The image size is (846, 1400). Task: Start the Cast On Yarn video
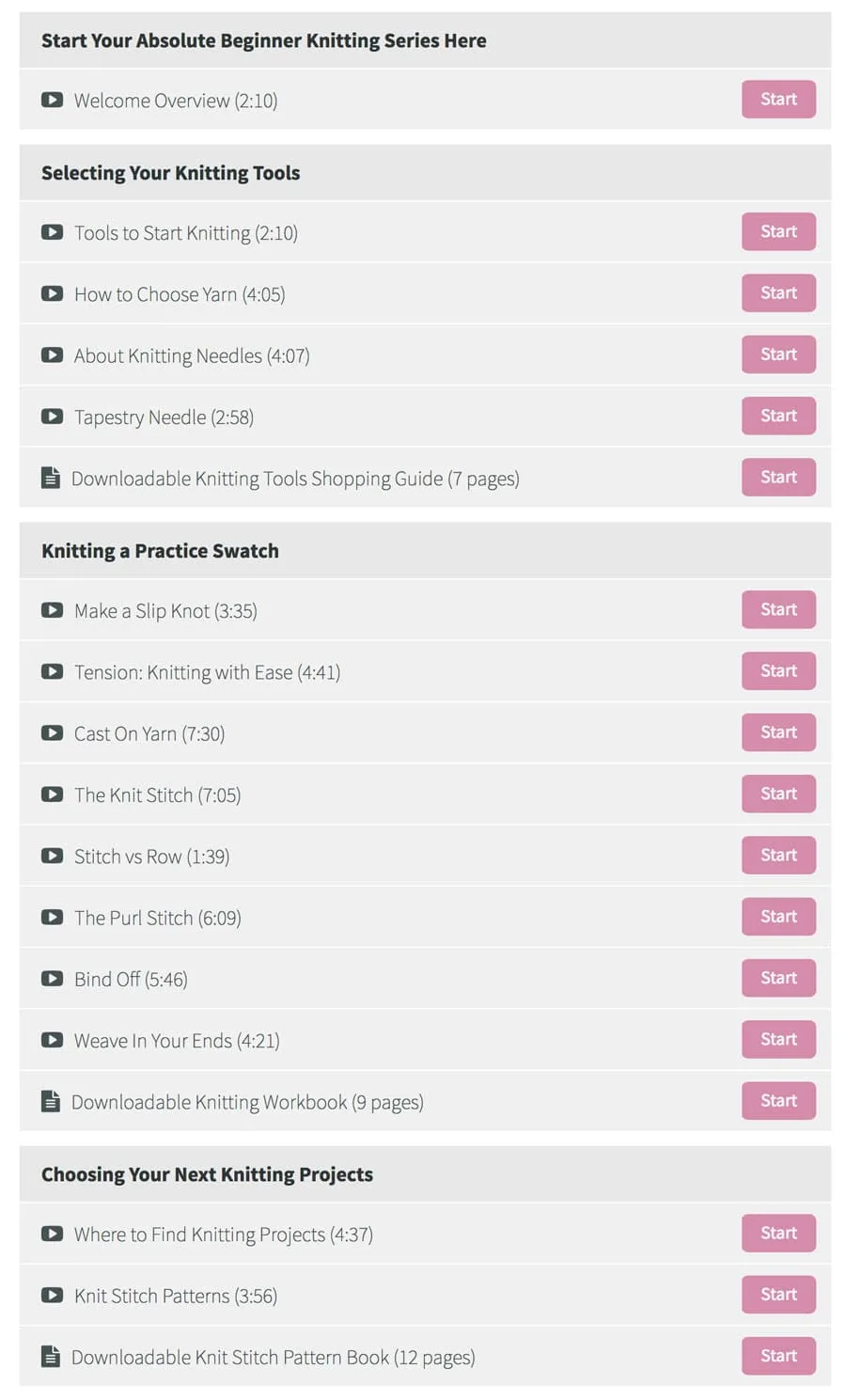(x=778, y=732)
